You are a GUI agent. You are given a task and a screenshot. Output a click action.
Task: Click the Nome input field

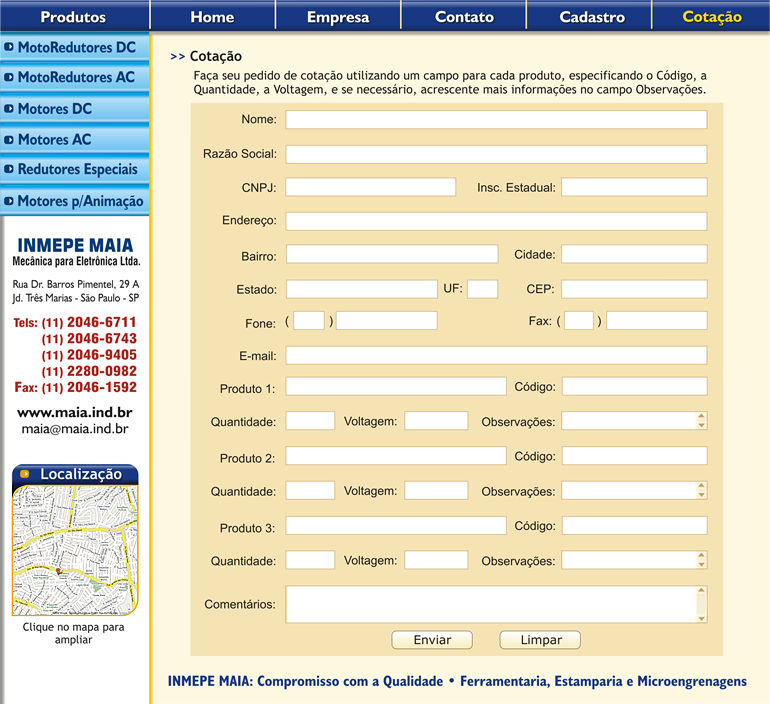tap(496, 120)
